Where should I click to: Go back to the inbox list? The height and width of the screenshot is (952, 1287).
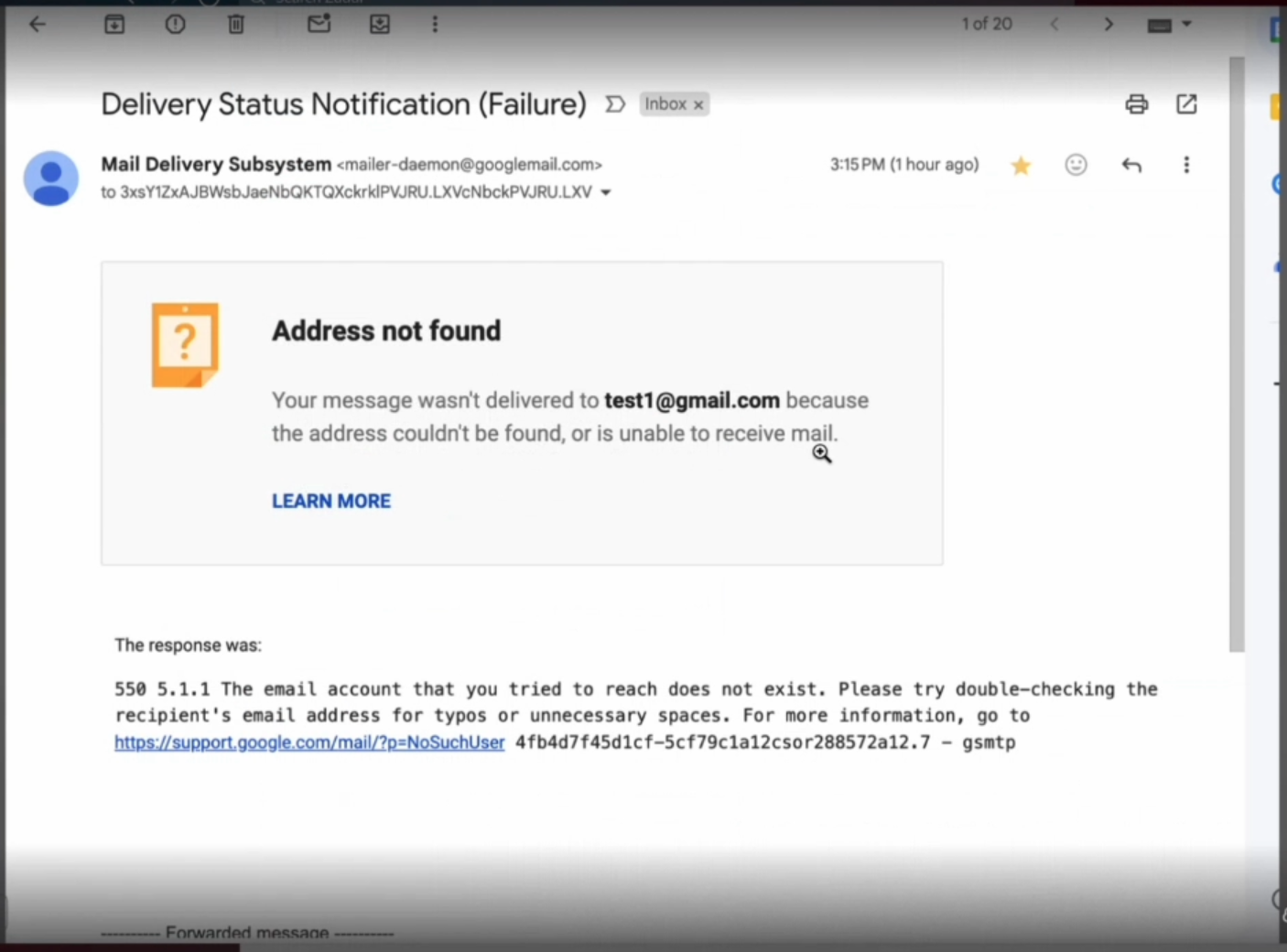pyautogui.click(x=38, y=25)
